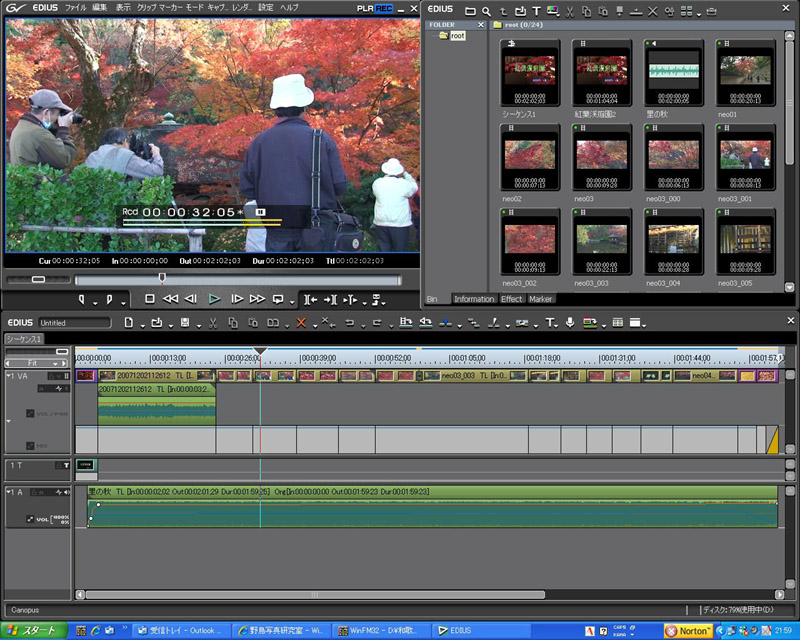
Task: Switch to the Marker tab
Action: coord(540,299)
